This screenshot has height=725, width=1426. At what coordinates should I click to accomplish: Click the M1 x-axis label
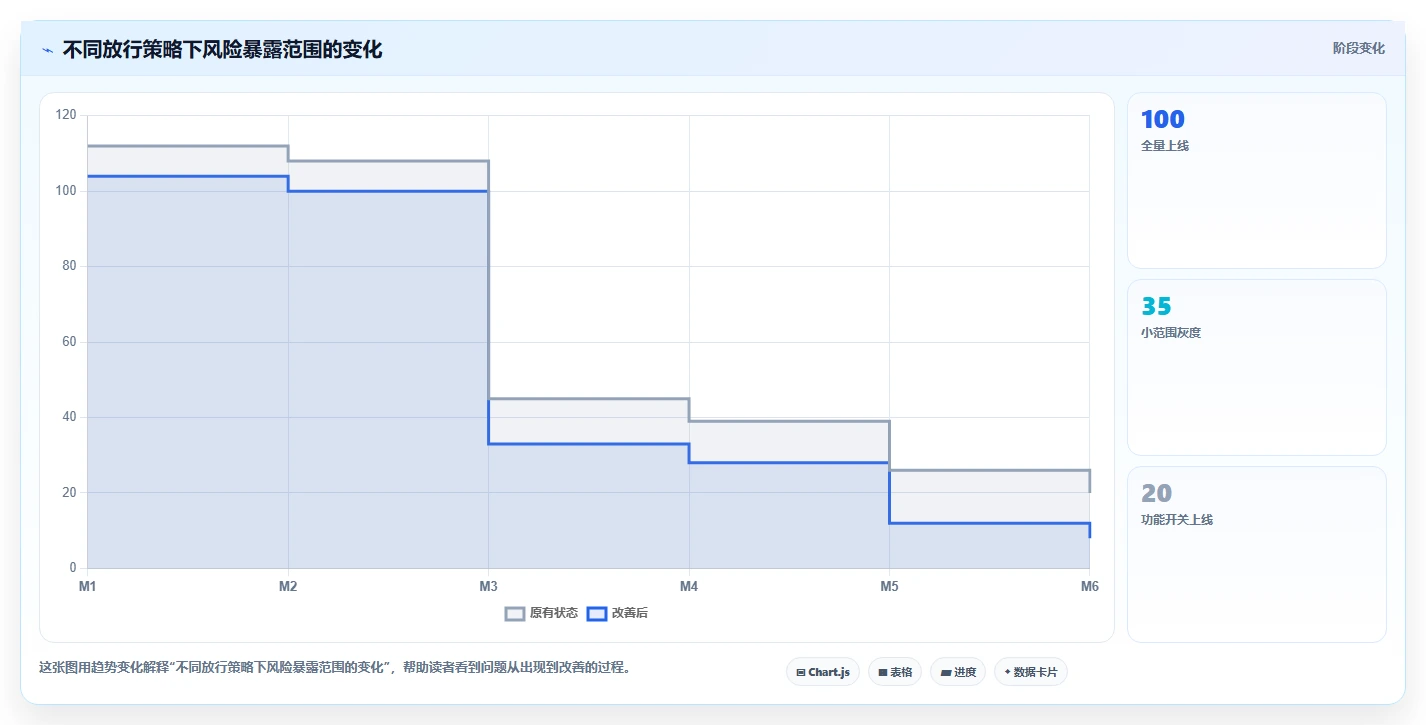88,587
